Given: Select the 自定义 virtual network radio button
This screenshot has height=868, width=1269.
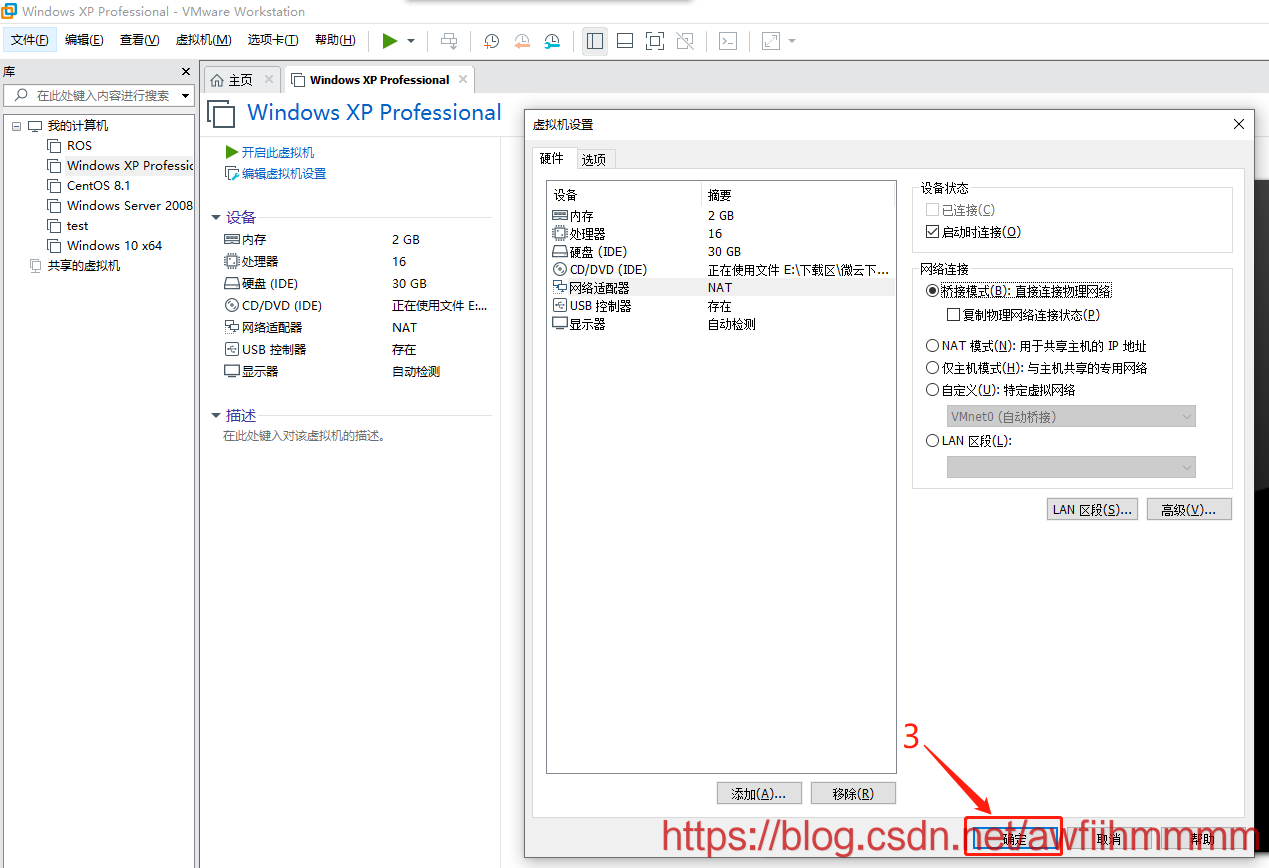Looking at the screenshot, I should click(x=933, y=390).
